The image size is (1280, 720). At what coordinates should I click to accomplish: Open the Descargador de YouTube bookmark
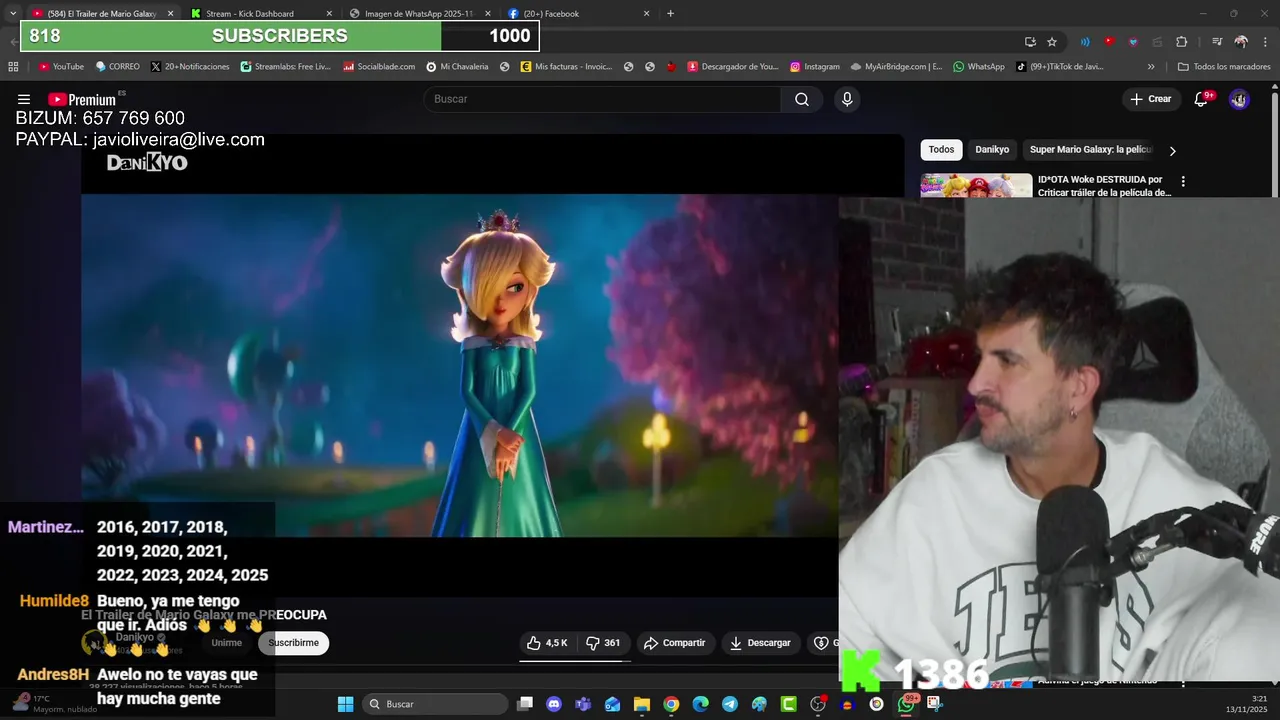[733, 67]
